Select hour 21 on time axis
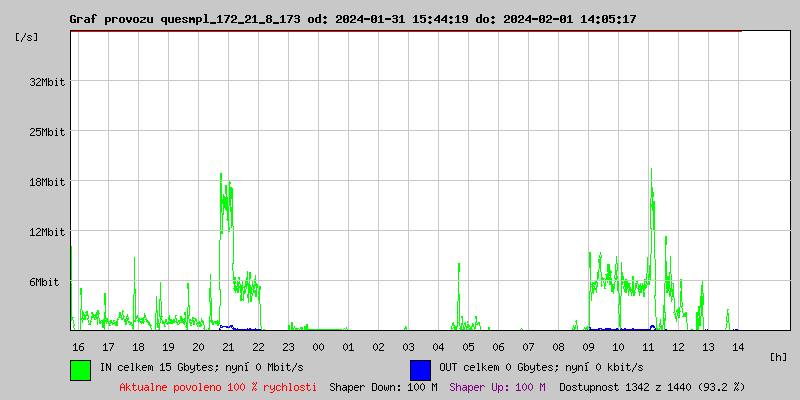Image resolution: width=800 pixels, height=400 pixels. tap(228, 347)
